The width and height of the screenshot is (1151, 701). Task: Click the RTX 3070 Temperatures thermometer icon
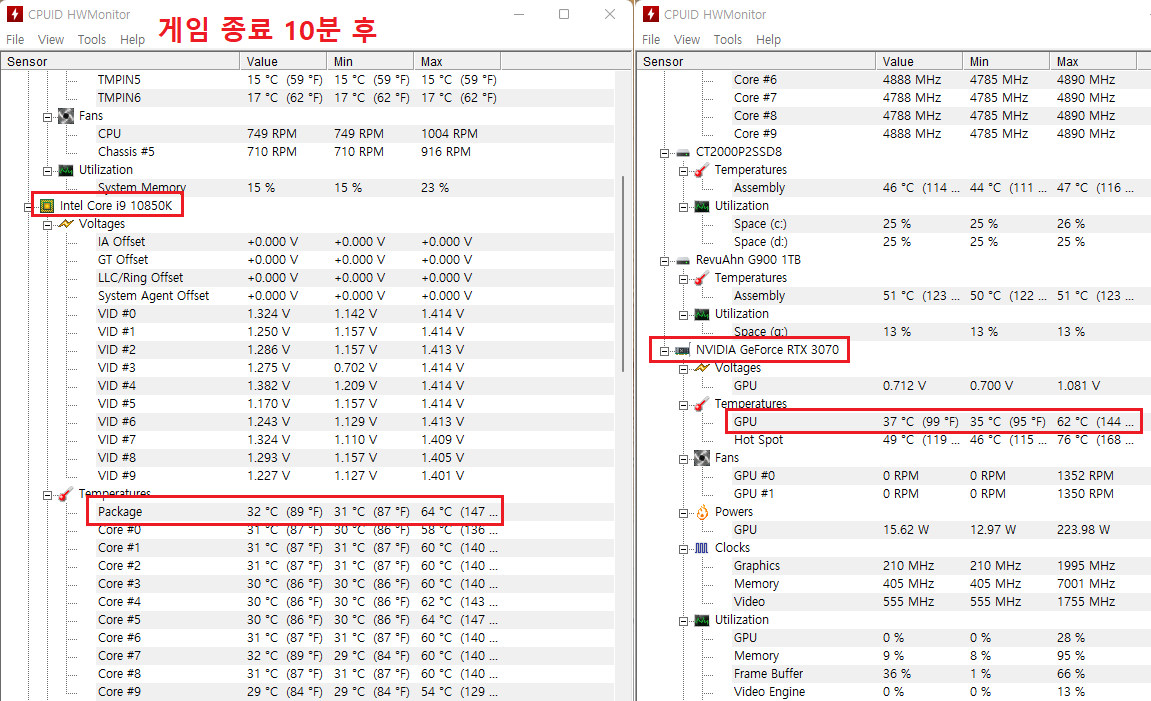click(x=702, y=404)
